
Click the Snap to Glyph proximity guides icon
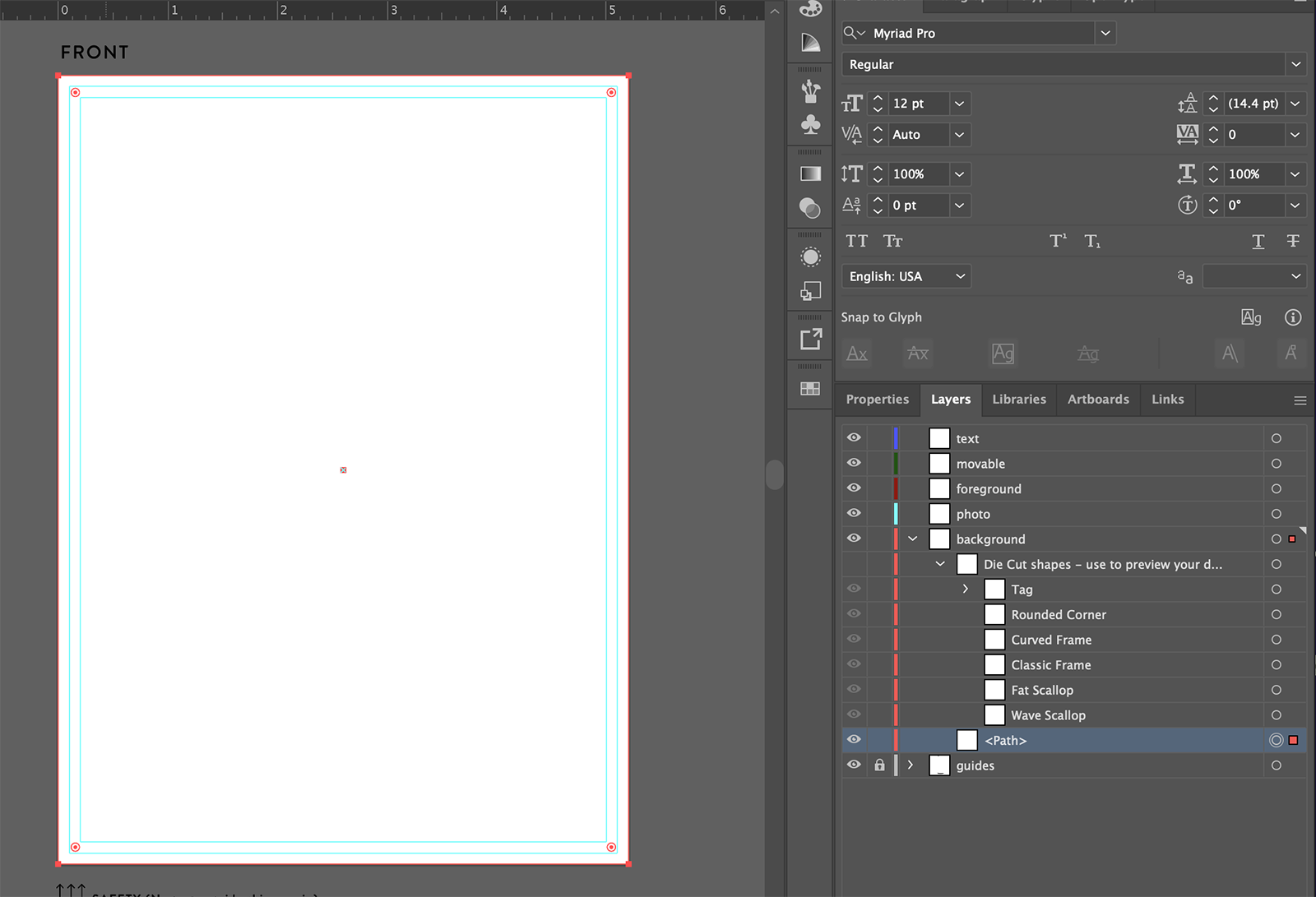pyautogui.click(x=1088, y=354)
